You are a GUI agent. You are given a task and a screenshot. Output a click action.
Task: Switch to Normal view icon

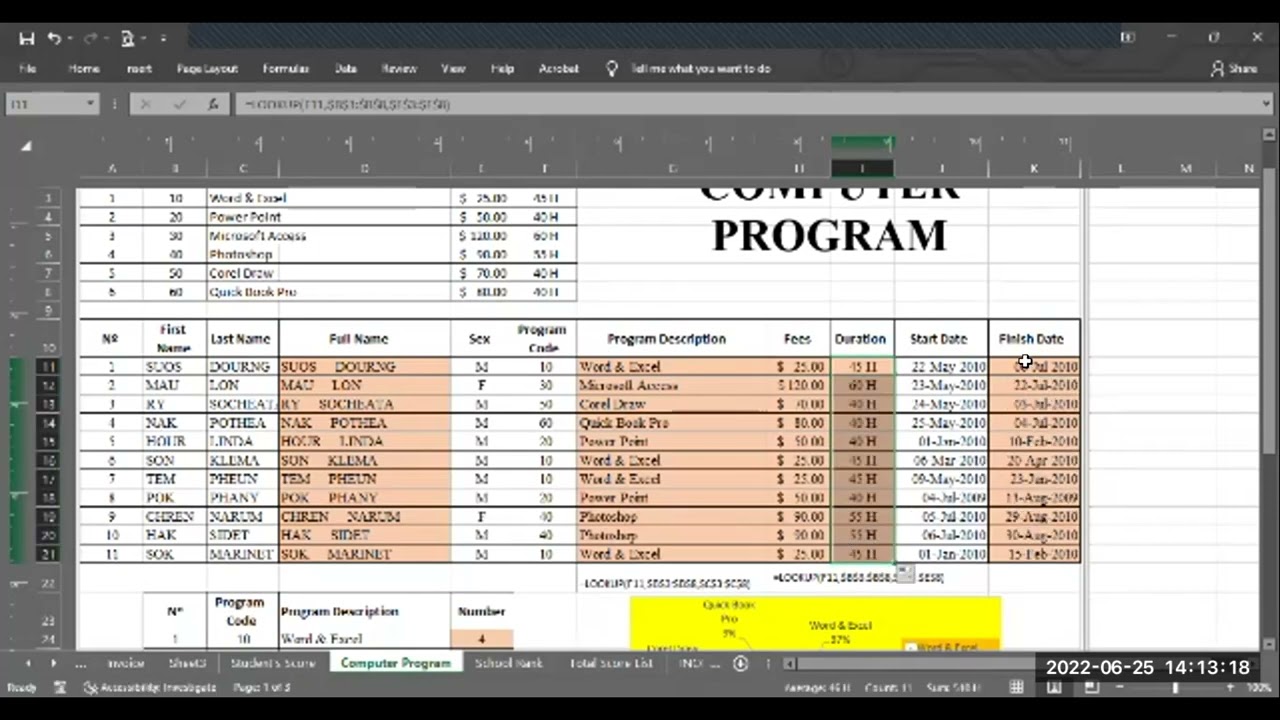pos(1016,688)
